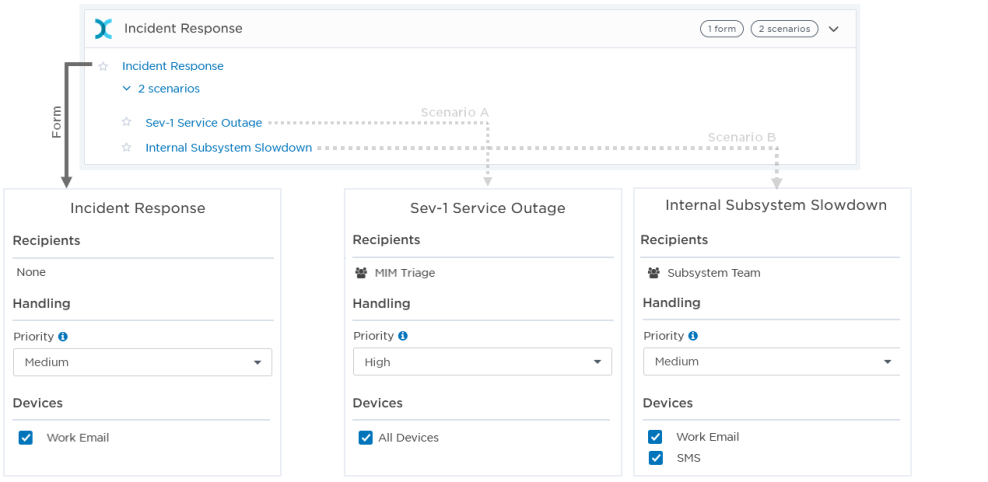Open the Medium priority dropdown in Incident Response
Screen dimensions: 988x482
[x=142, y=362]
